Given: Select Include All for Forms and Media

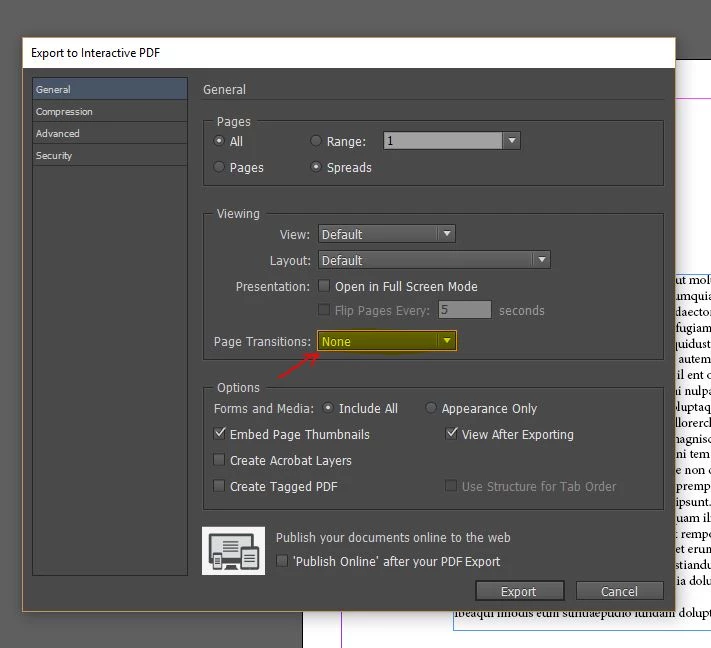Looking at the screenshot, I should click(328, 408).
